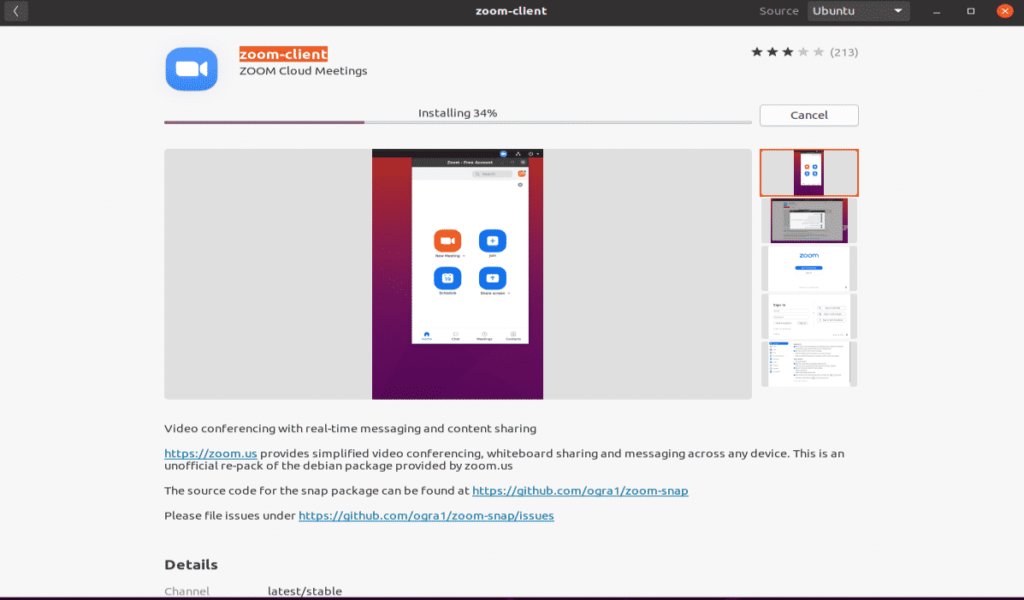Select the last screenshot thumbnail
The width and height of the screenshot is (1024, 600).
tap(808, 362)
